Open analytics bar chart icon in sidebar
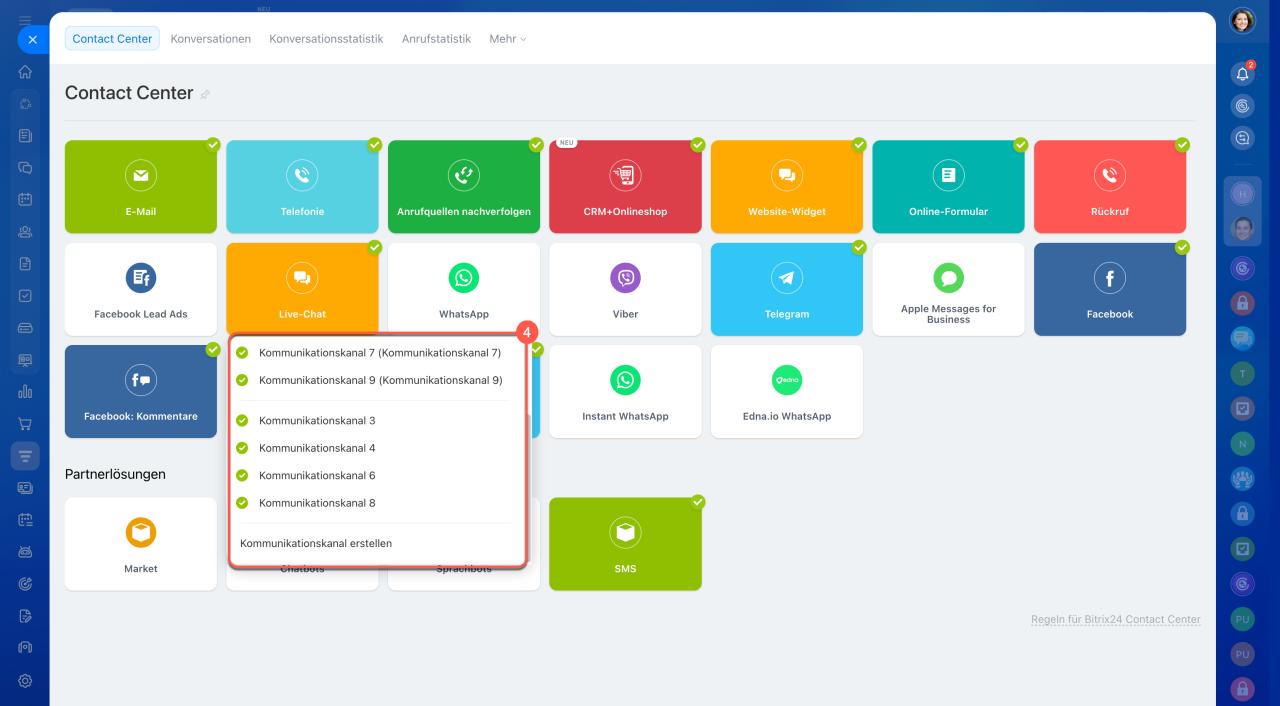The image size is (1280, 706). 25,392
